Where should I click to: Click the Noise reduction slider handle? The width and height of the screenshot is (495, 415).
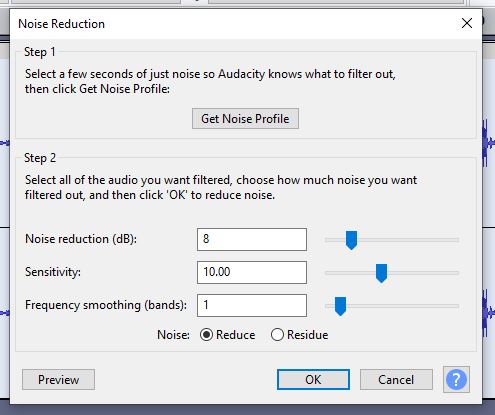pyautogui.click(x=351, y=240)
